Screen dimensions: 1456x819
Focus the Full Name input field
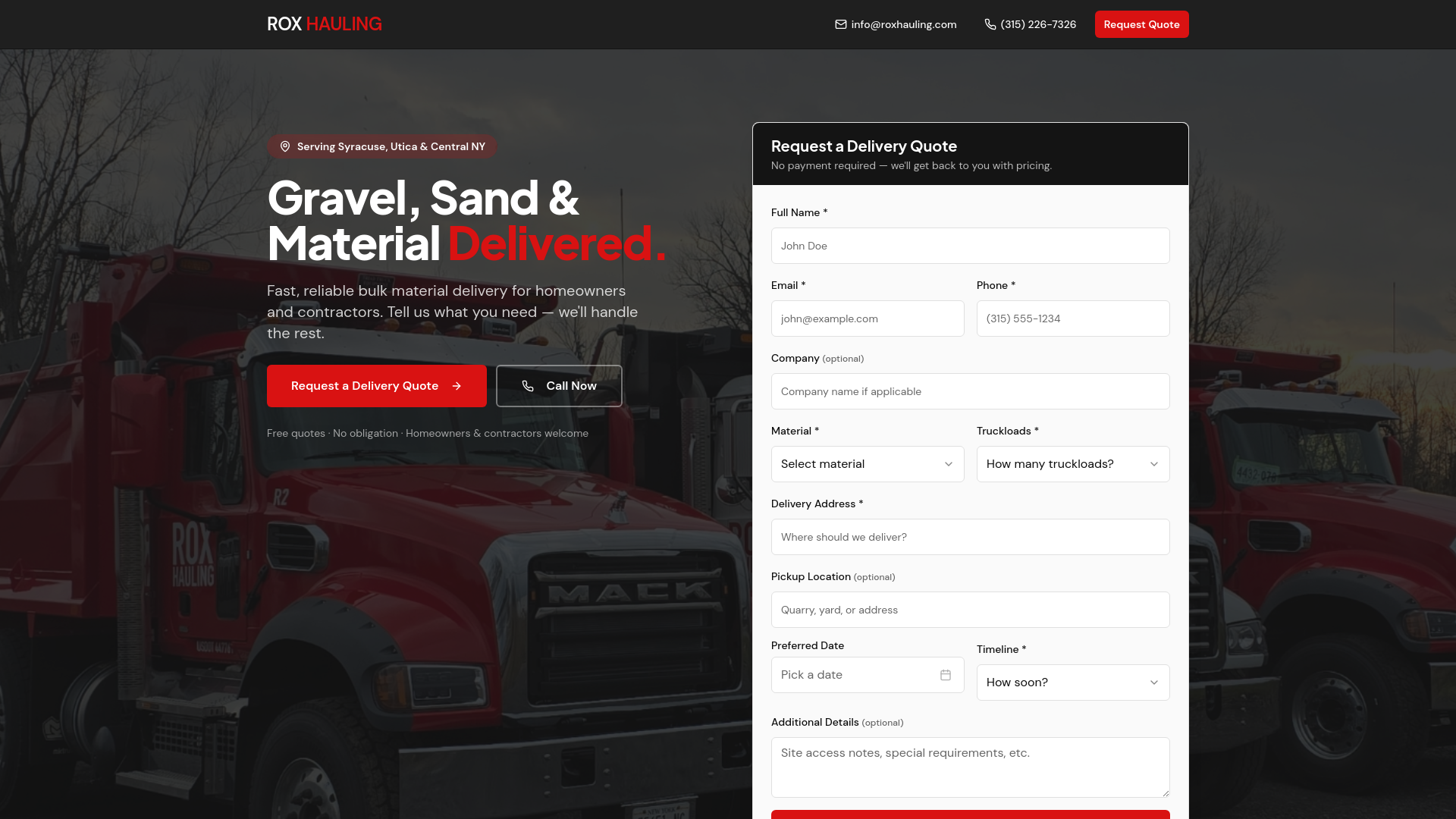[971, 246]
